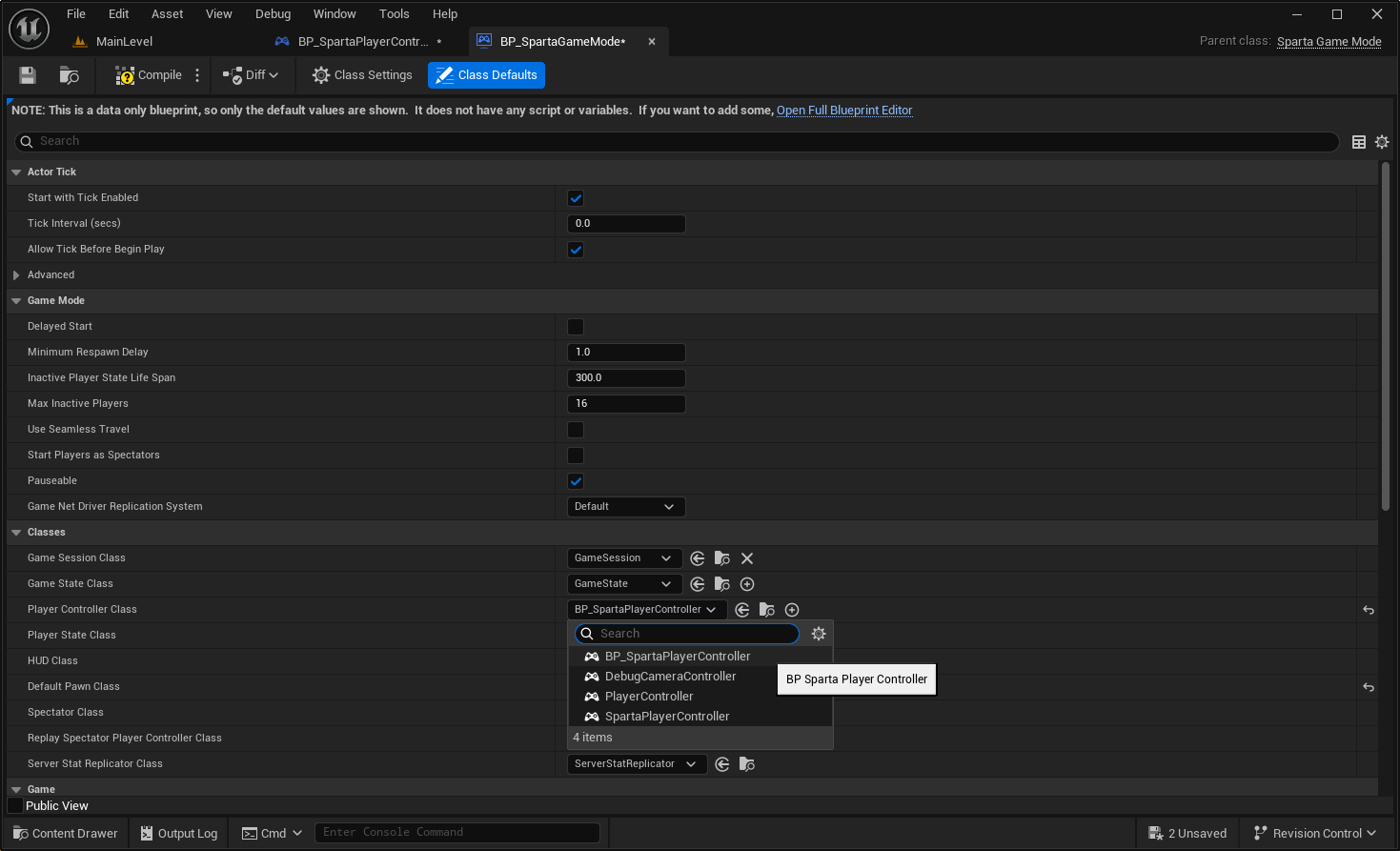The height and width of the screenshot is (851, 1400).
Task: Toggle the Pauseable checkbox
Action: (x=576, y=481)
